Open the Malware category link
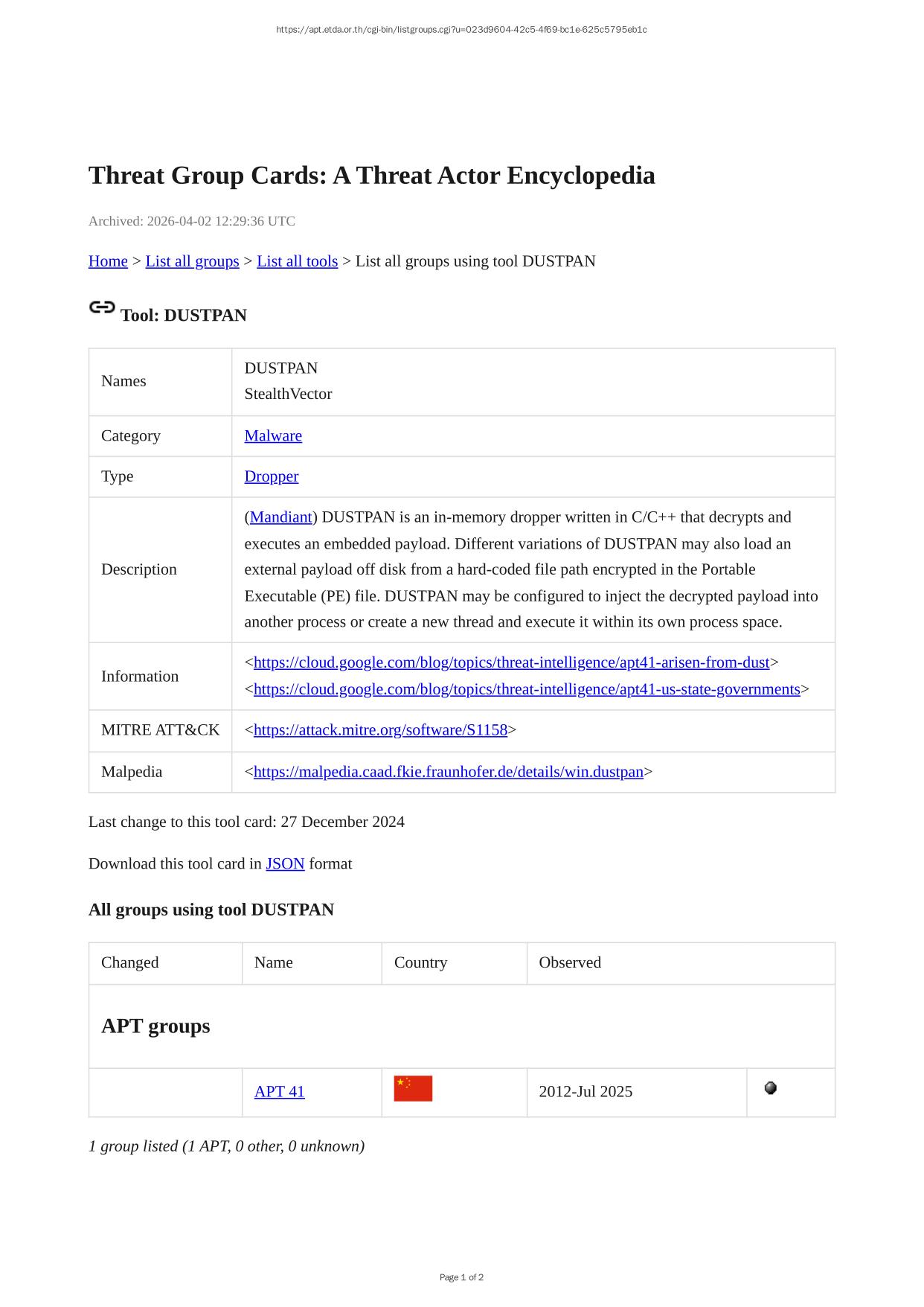924x1307 pixels. click(273, 436)
